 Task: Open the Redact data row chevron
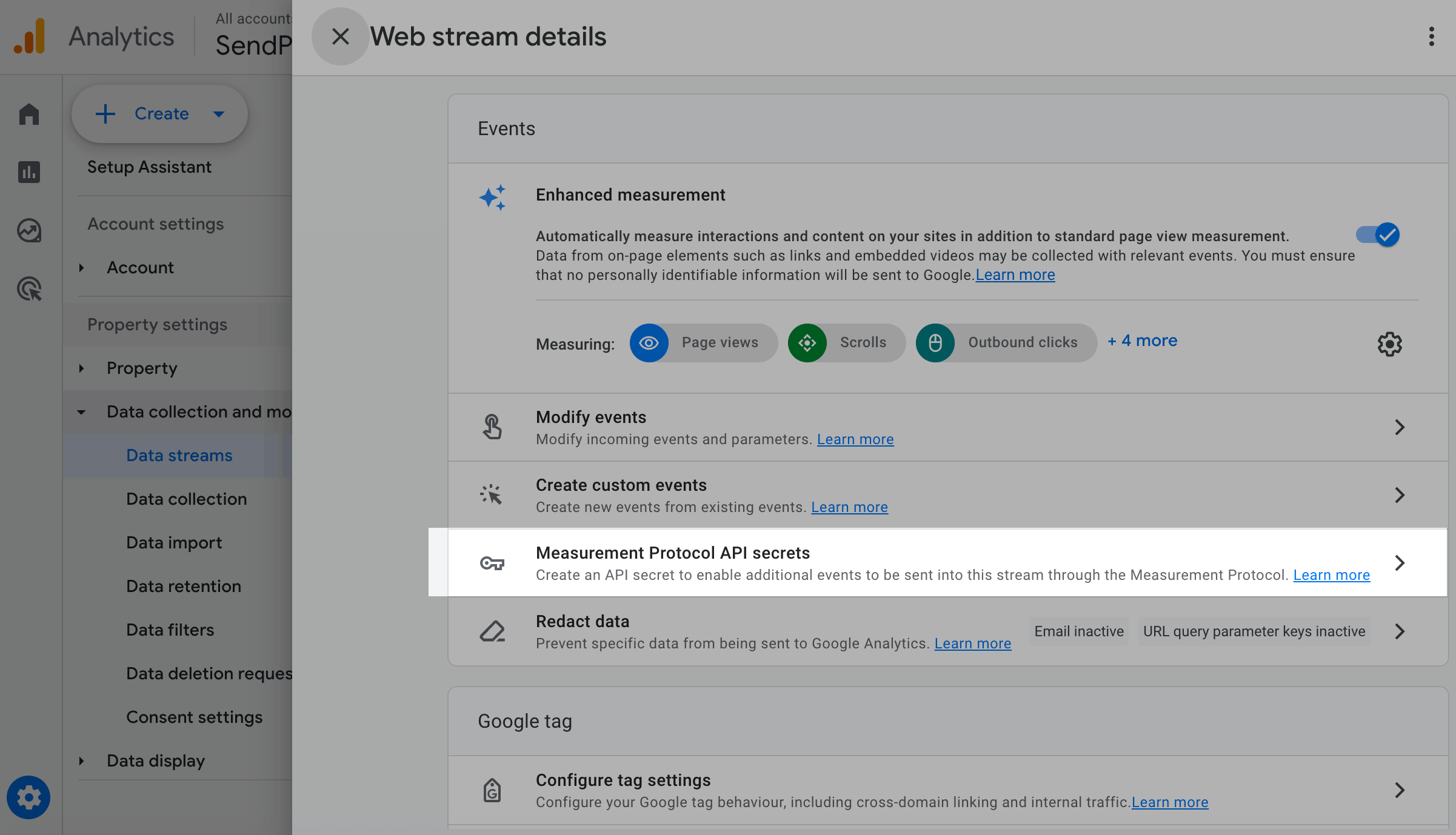coord(1399,631)
